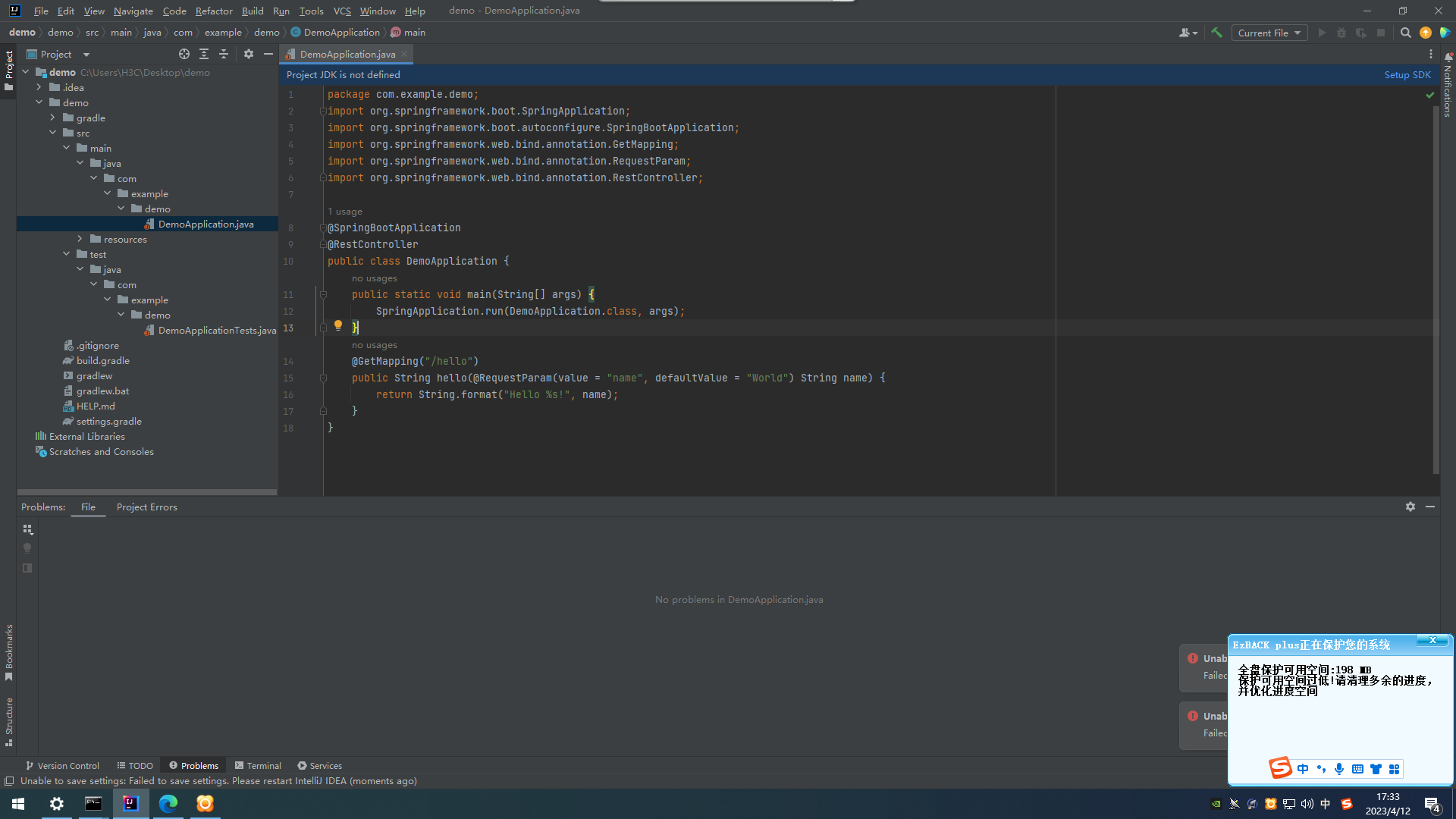
Task: Close the EzBACK plus popup
Action: tap(1432, 641)
